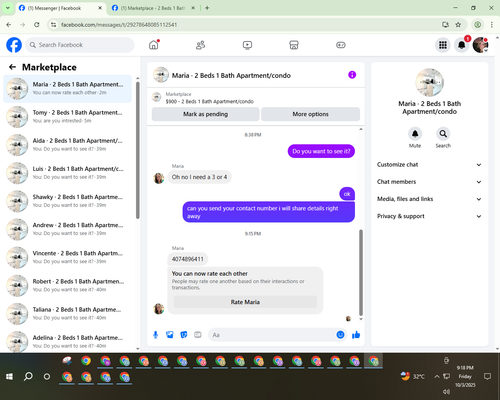
Task: Show hidden system tray icons chevron
Action: click(437, 377)
